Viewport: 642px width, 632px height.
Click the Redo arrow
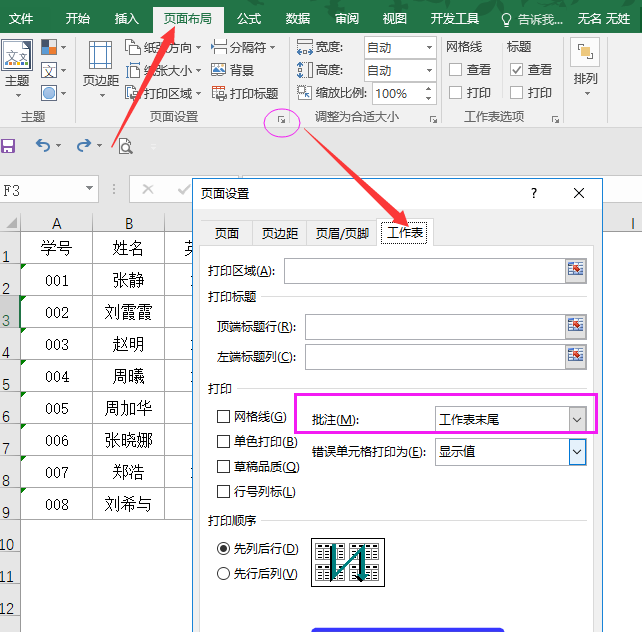84,145
